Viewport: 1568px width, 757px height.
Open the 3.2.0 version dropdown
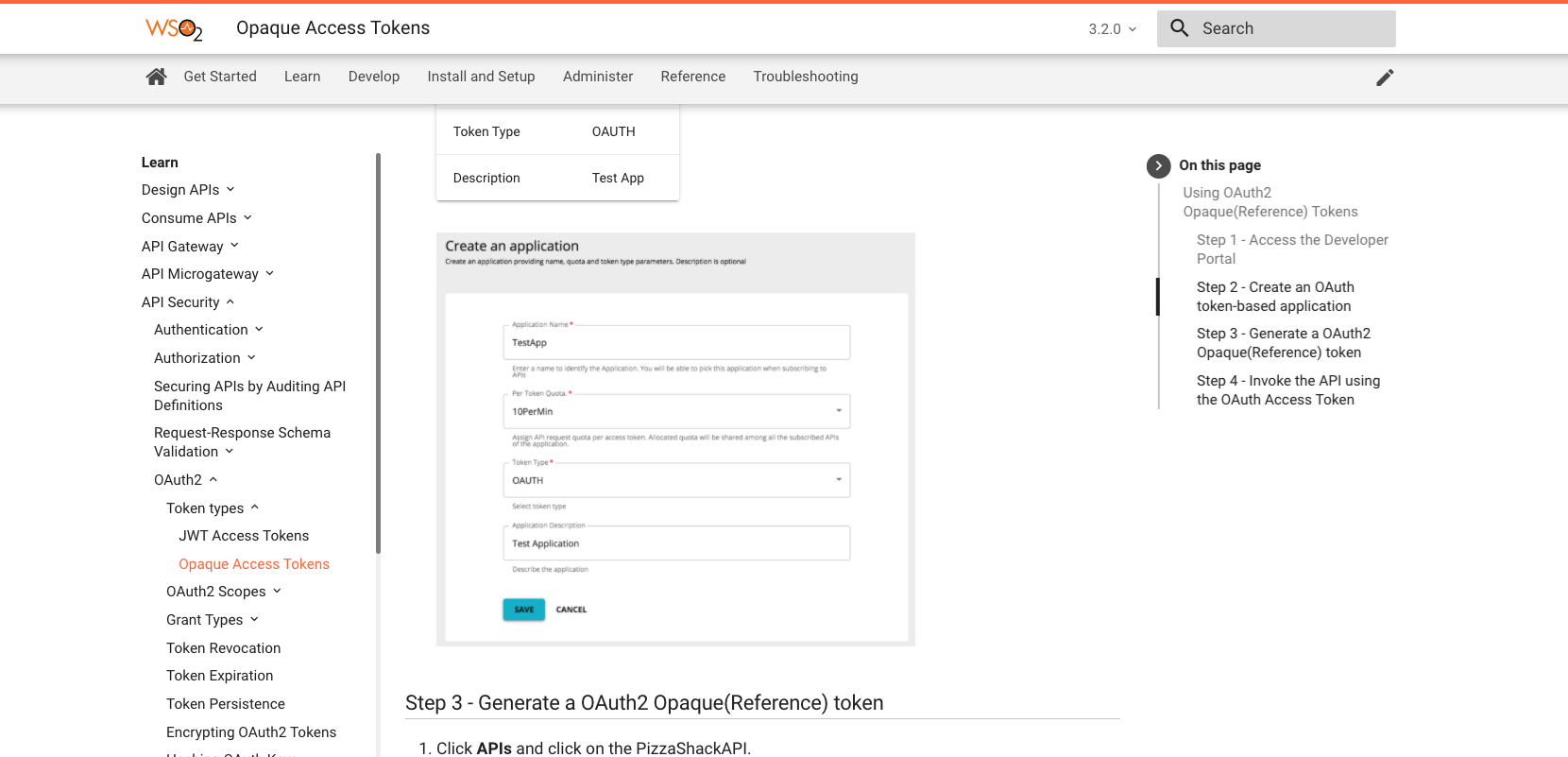(x=1113, y=29)
